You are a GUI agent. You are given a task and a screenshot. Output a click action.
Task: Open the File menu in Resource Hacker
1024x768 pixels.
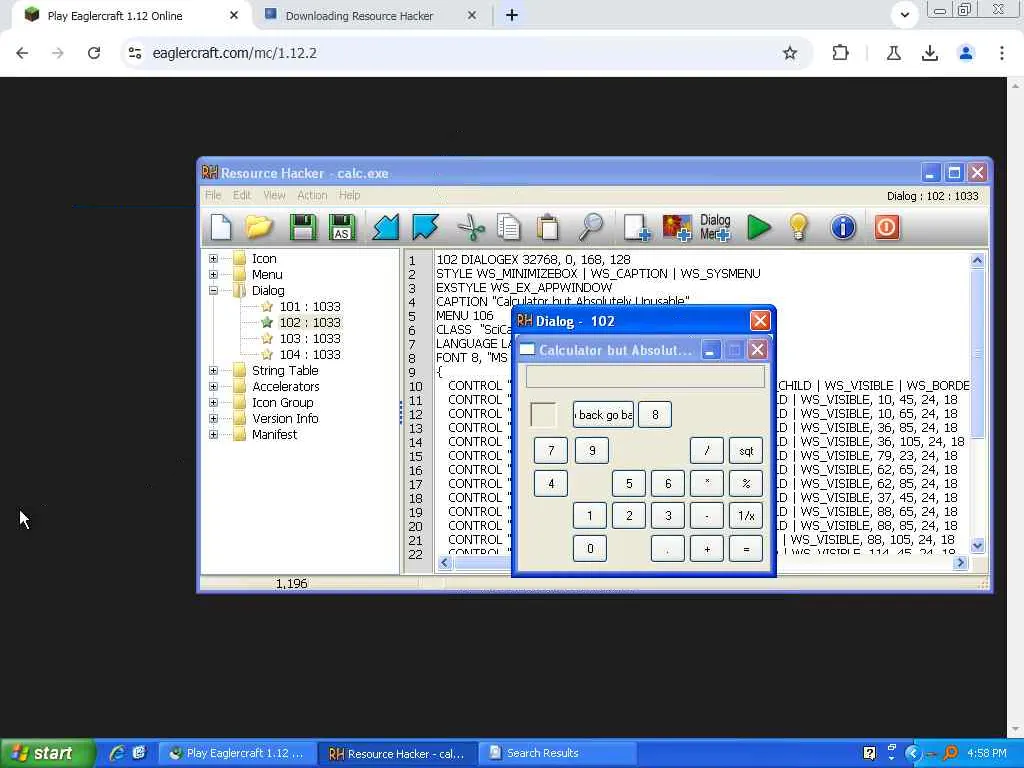point(213,195)
